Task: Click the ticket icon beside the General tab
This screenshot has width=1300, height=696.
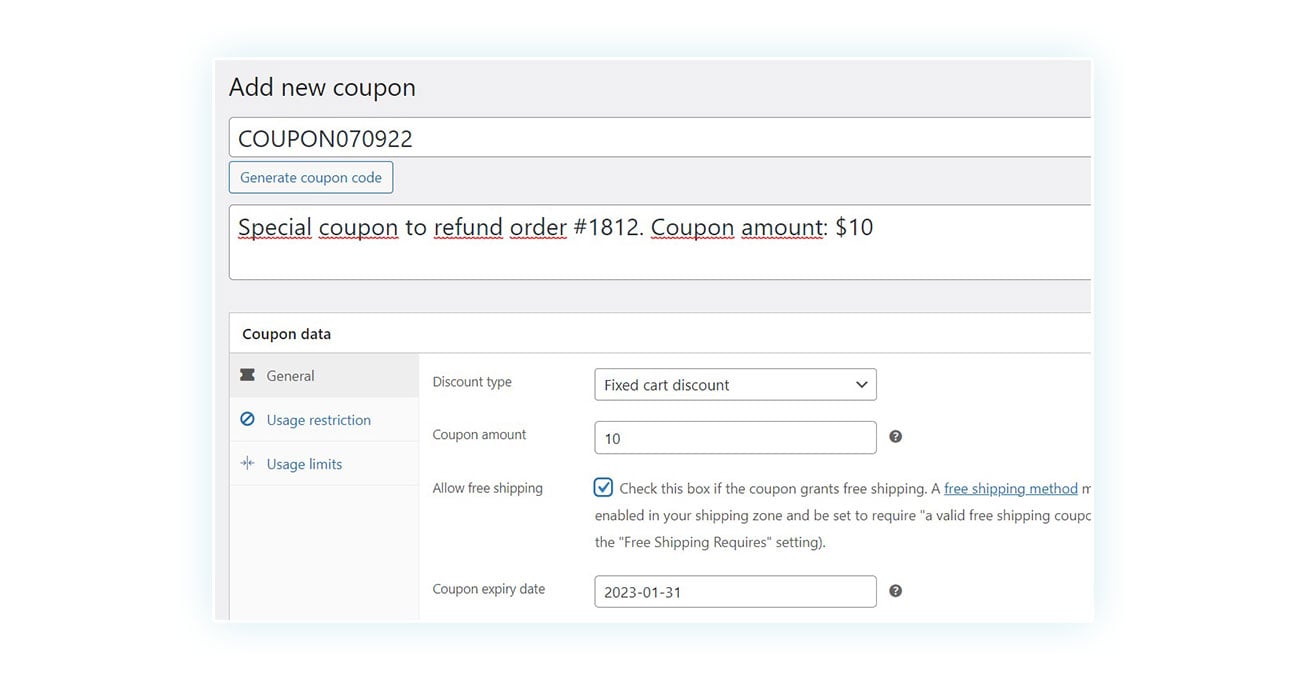Action: pyautogui.click(x=247, y=375)
